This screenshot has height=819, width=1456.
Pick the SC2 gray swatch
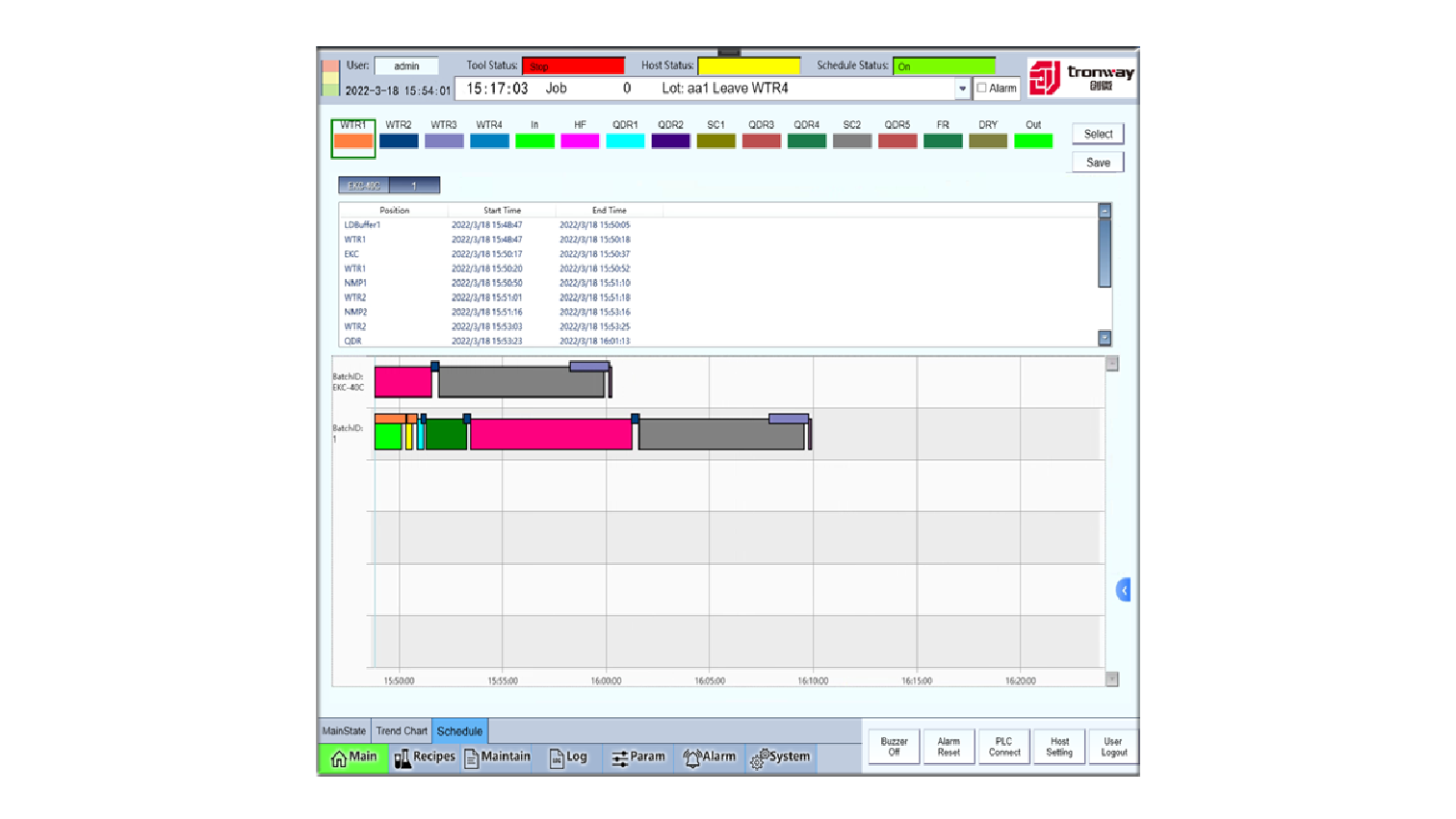pyautogui.click(x=852, y=141)
